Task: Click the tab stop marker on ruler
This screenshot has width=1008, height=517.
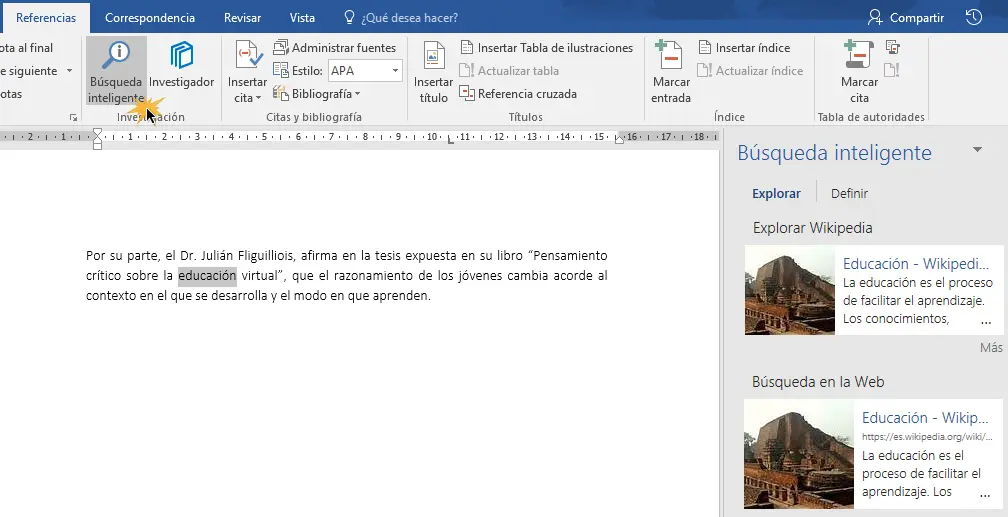Action: pyautogui.click(x=450, y=139)
